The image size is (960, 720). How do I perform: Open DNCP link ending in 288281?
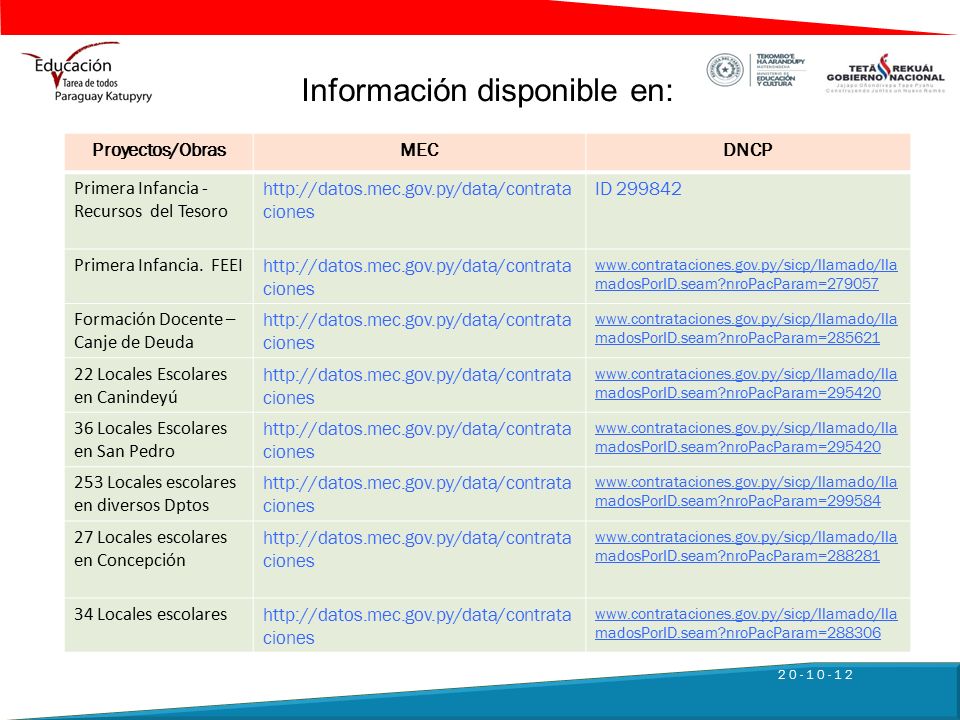coord(746,546)
